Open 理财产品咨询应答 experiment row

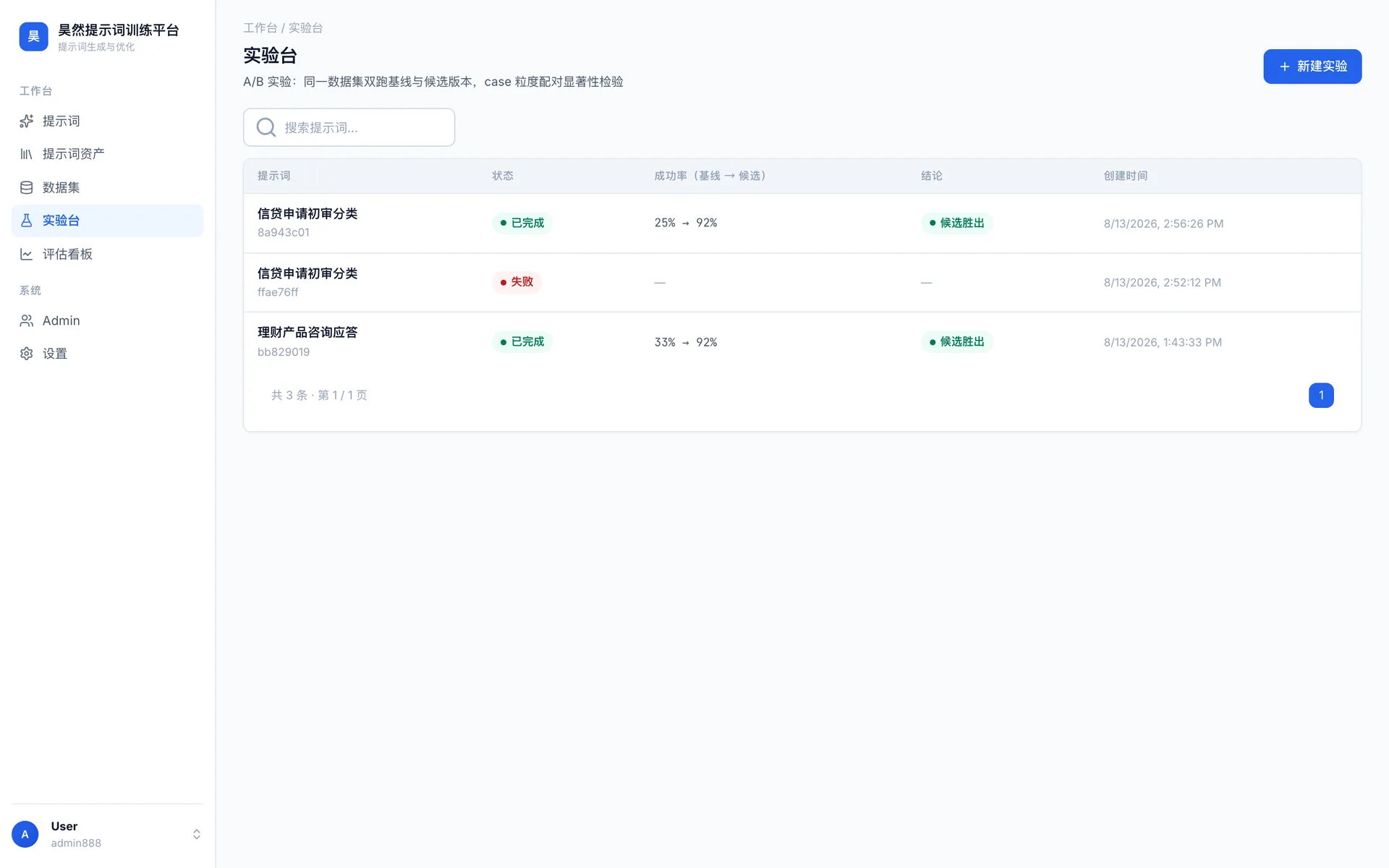802,341
